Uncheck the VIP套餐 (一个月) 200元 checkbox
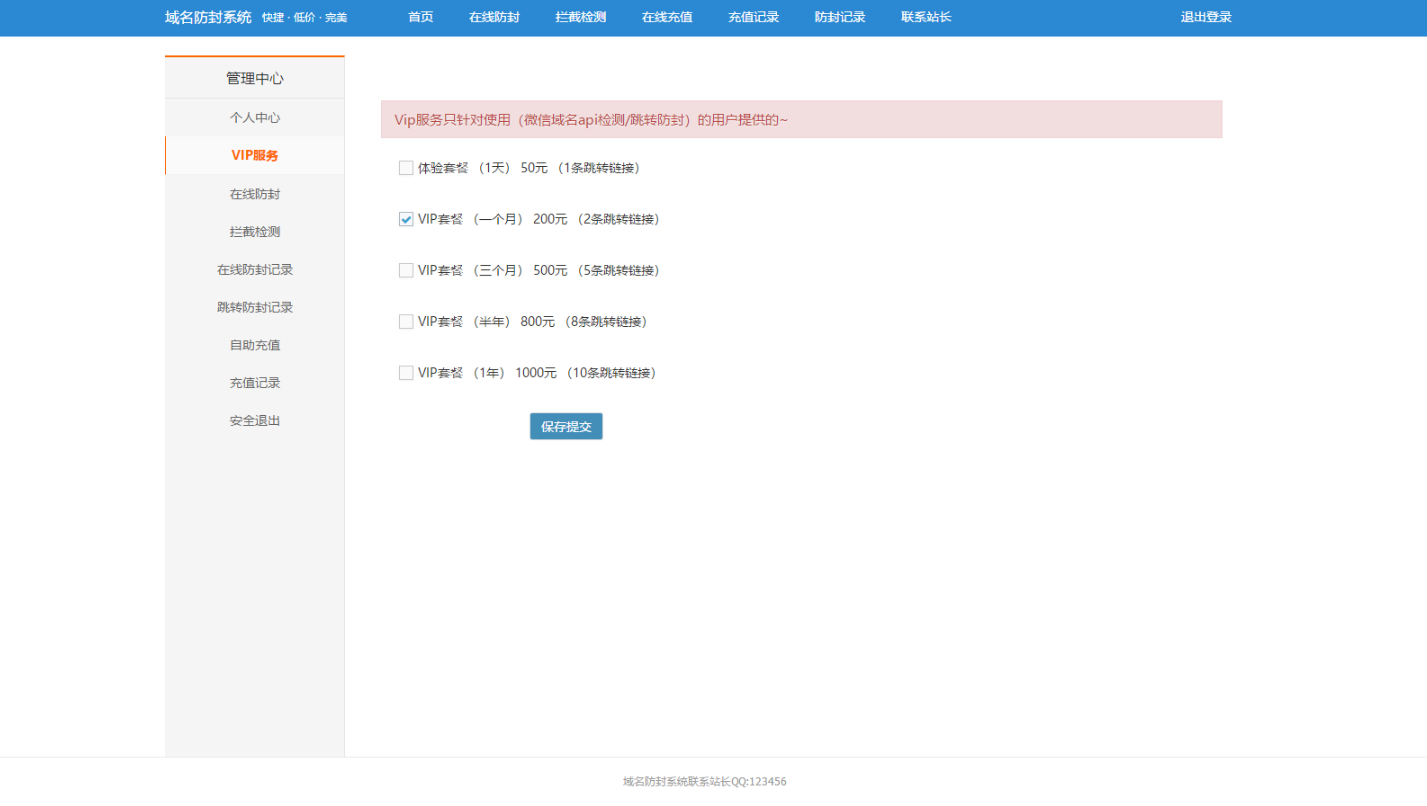 (x=406, y=219)
